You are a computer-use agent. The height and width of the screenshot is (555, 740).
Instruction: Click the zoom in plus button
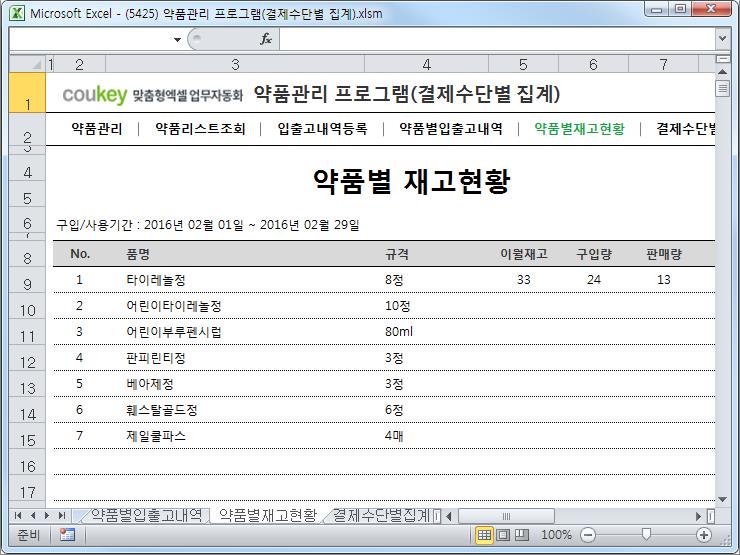704,535
